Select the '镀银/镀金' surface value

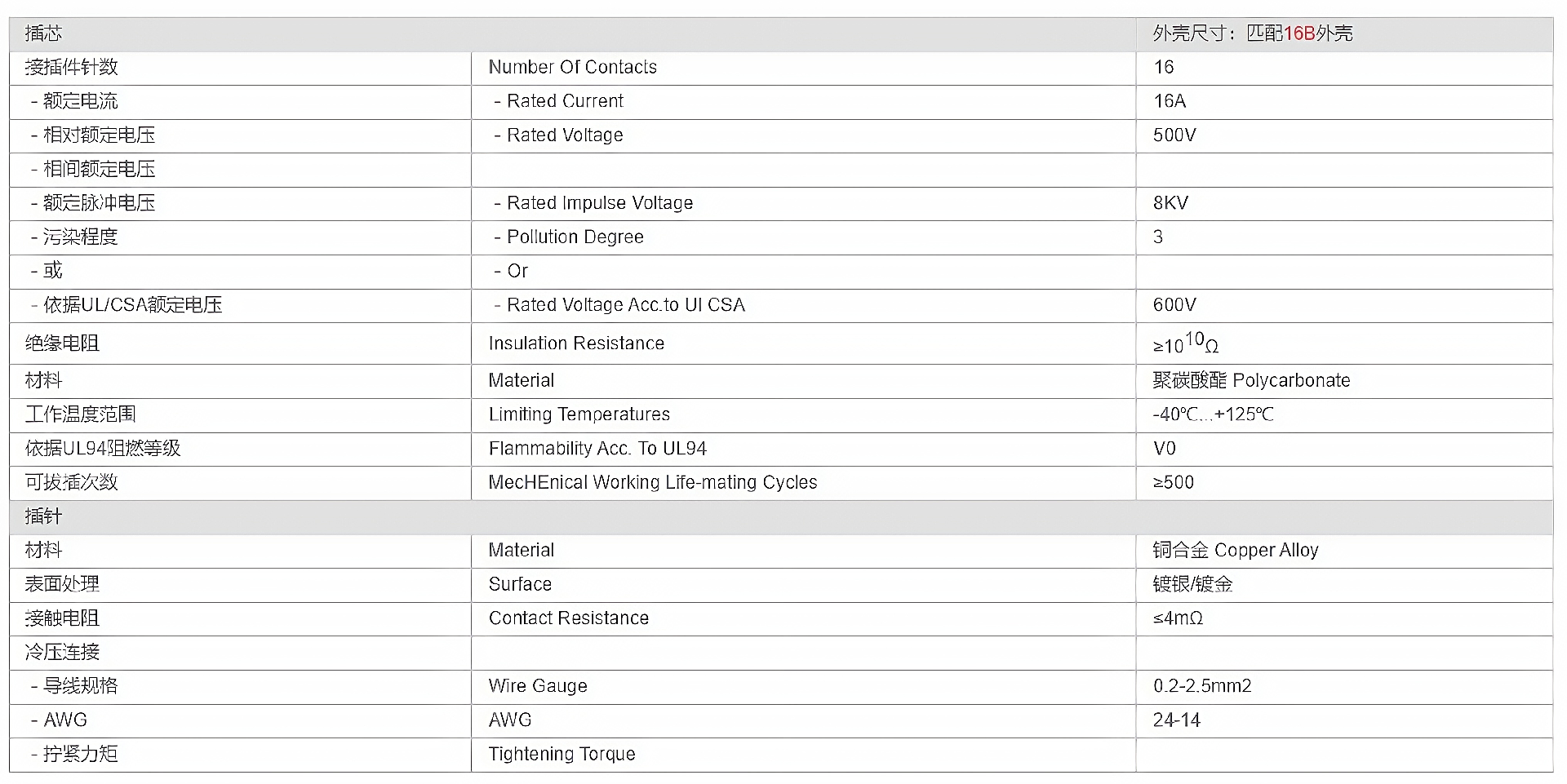[x=1192, y=584]
